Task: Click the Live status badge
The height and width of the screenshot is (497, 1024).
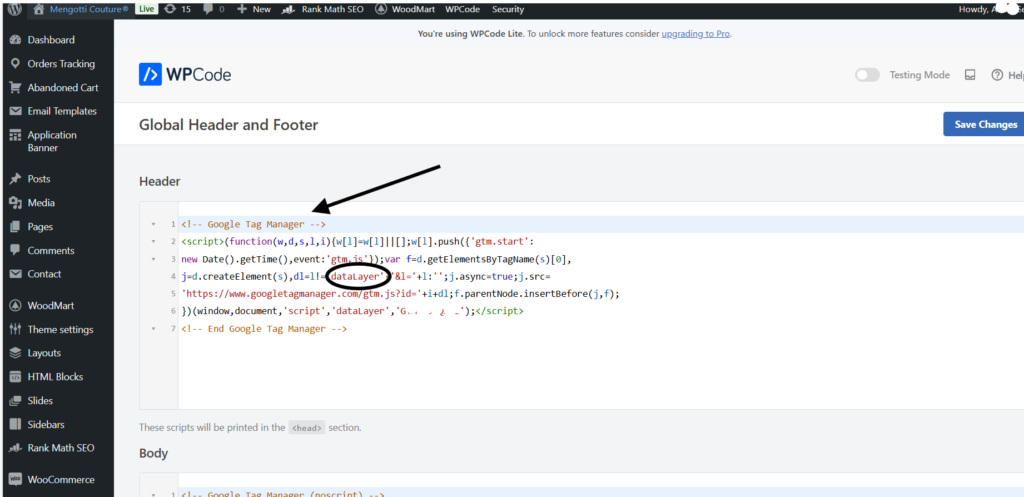Action: (146, 9)
